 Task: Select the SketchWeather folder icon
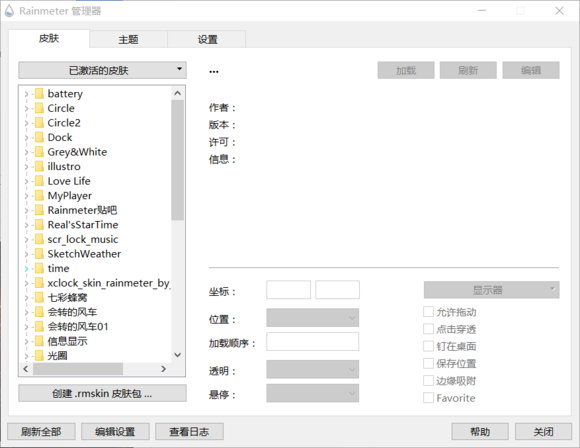click(39, 254)
